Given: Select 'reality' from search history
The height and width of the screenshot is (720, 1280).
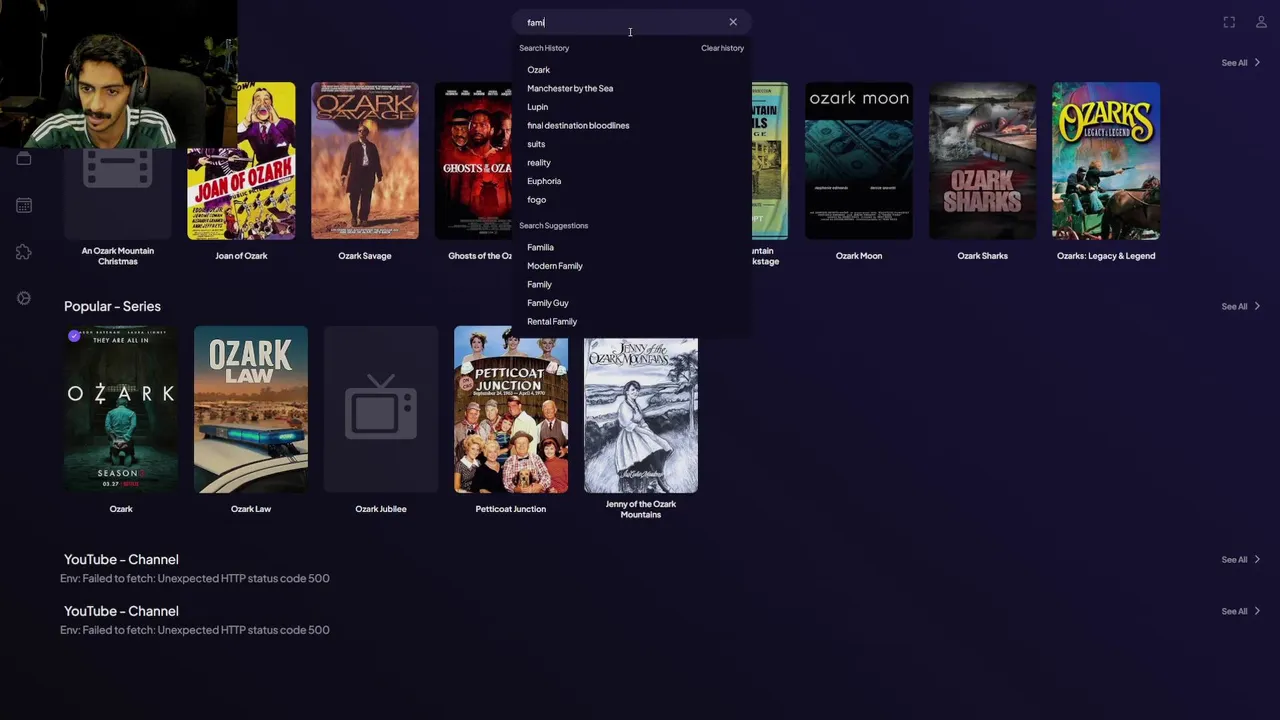Looking at the screenshot, I should click(539, 163).
